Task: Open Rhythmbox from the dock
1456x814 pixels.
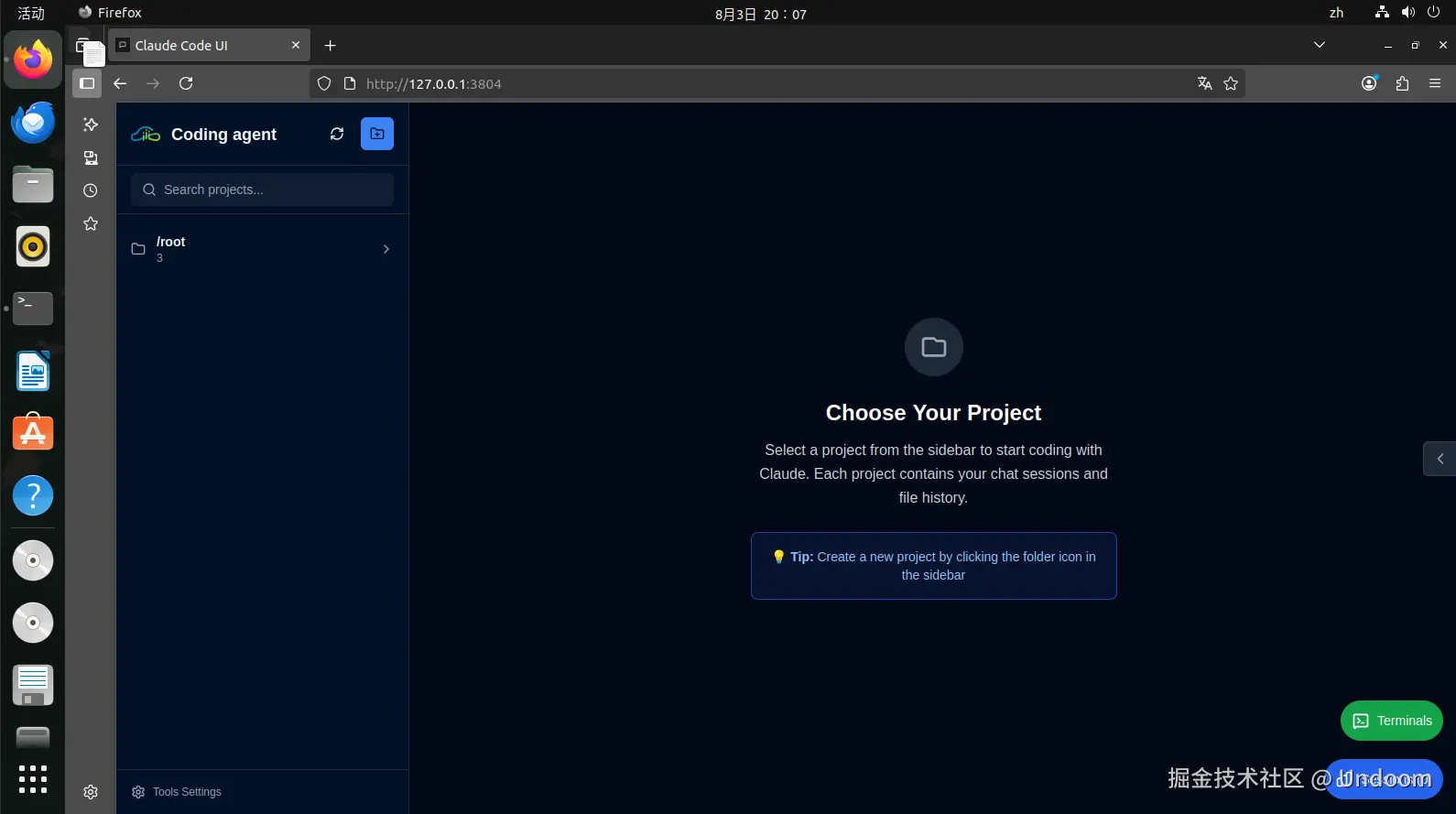Action: pyautogui.click(x=33, y=246)
